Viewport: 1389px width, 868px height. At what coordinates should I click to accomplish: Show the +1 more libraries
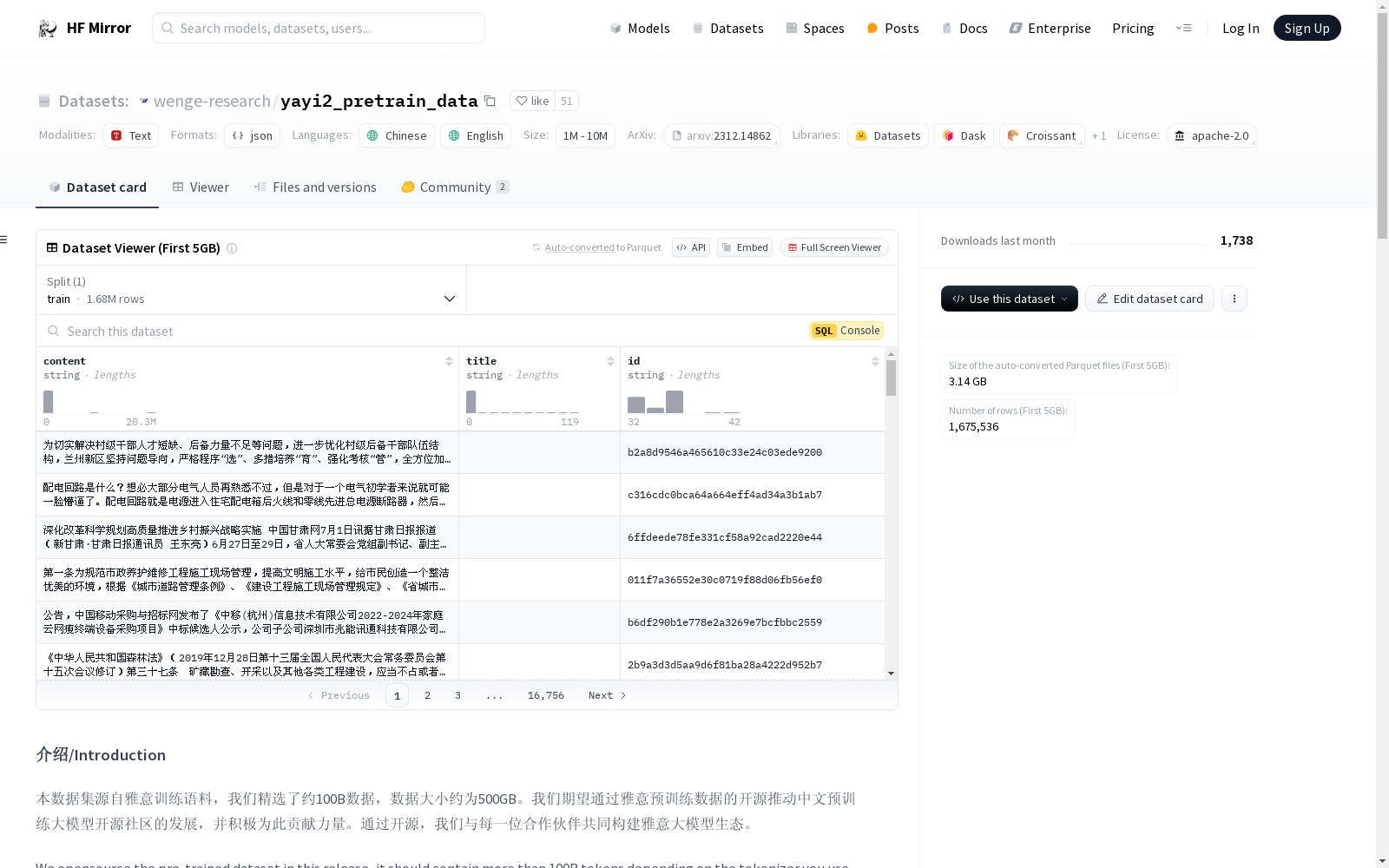pyautogui.click(x=1099, y=136)
